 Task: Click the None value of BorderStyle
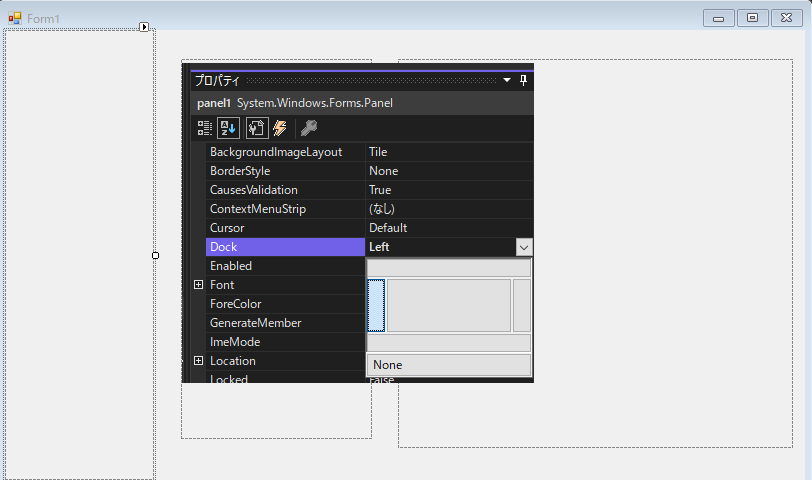point(384,171)
